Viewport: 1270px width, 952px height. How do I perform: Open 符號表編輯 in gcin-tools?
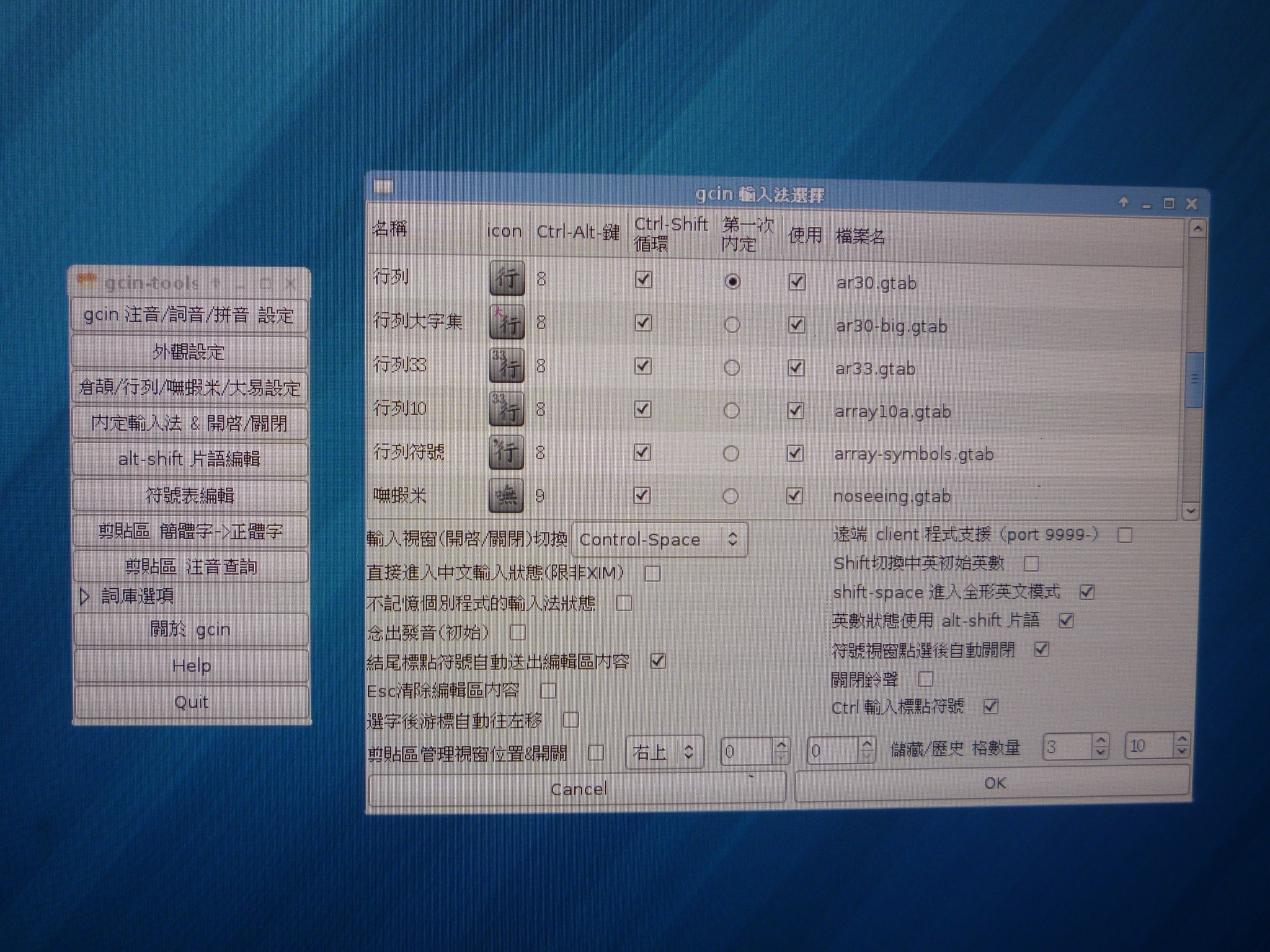[190, 495]
